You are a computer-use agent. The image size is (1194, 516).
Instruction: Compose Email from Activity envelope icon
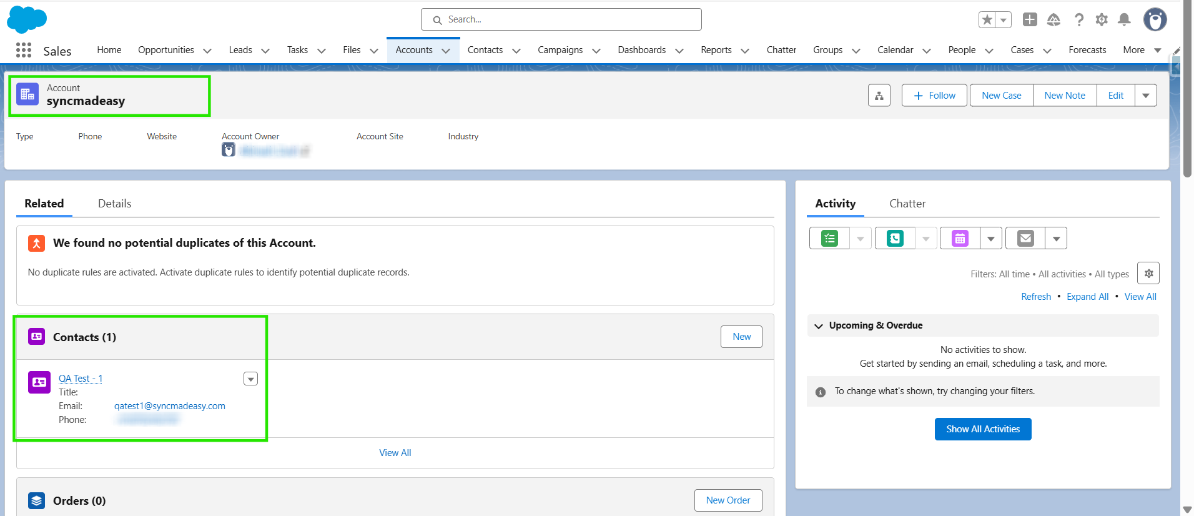(1025, 238)
